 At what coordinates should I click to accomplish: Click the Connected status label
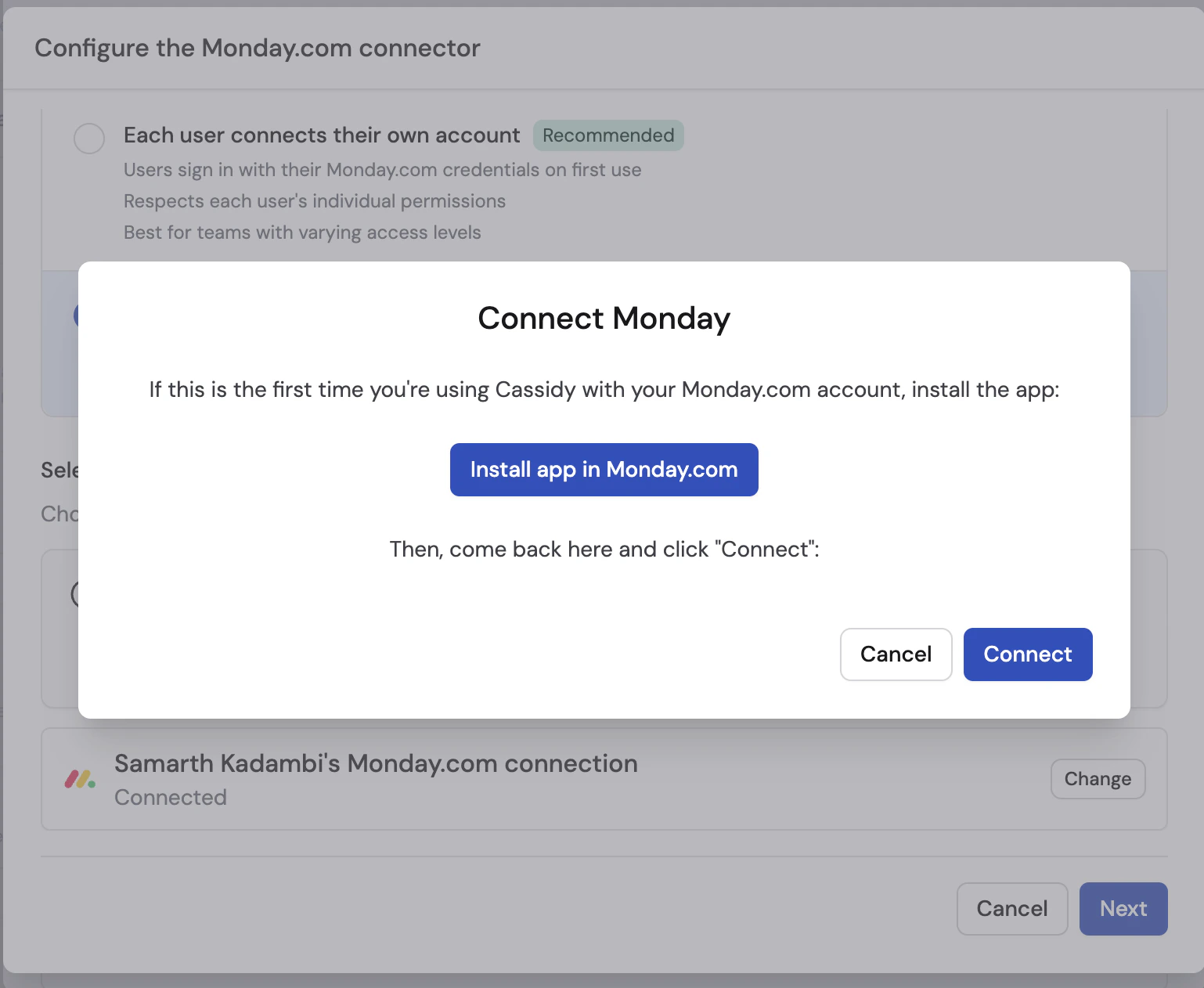pos(171,797)
